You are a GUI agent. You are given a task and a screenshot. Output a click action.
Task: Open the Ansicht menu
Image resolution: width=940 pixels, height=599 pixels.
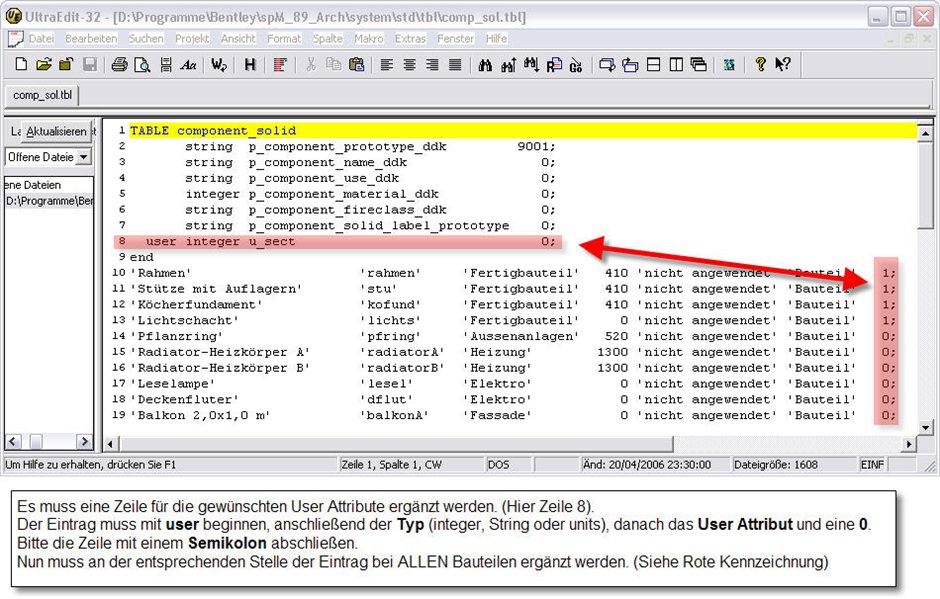click(238, 38)
